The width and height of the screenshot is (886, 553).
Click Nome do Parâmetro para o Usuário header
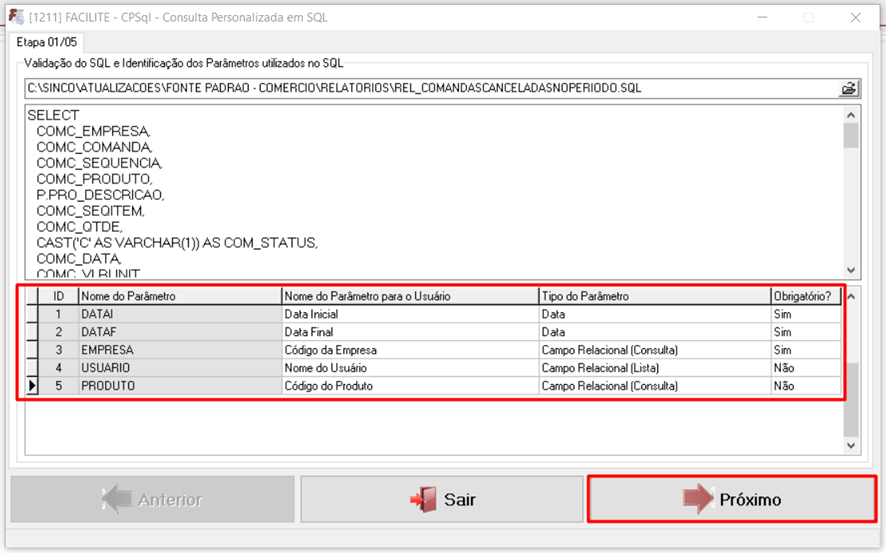pos(410,296)
